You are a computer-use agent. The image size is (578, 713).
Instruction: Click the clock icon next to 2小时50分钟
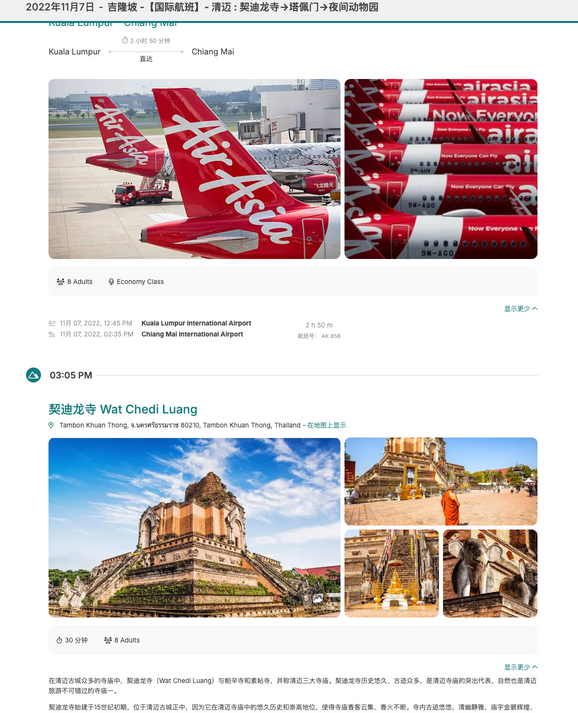coord(125,40)
